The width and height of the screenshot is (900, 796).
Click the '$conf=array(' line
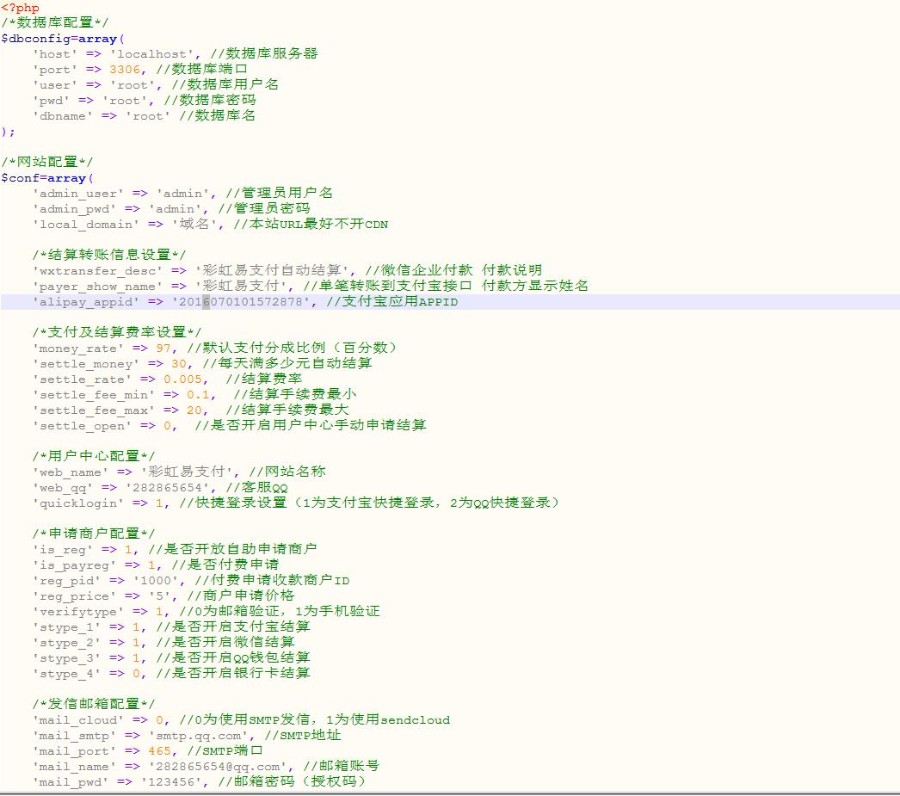(47, 178)
